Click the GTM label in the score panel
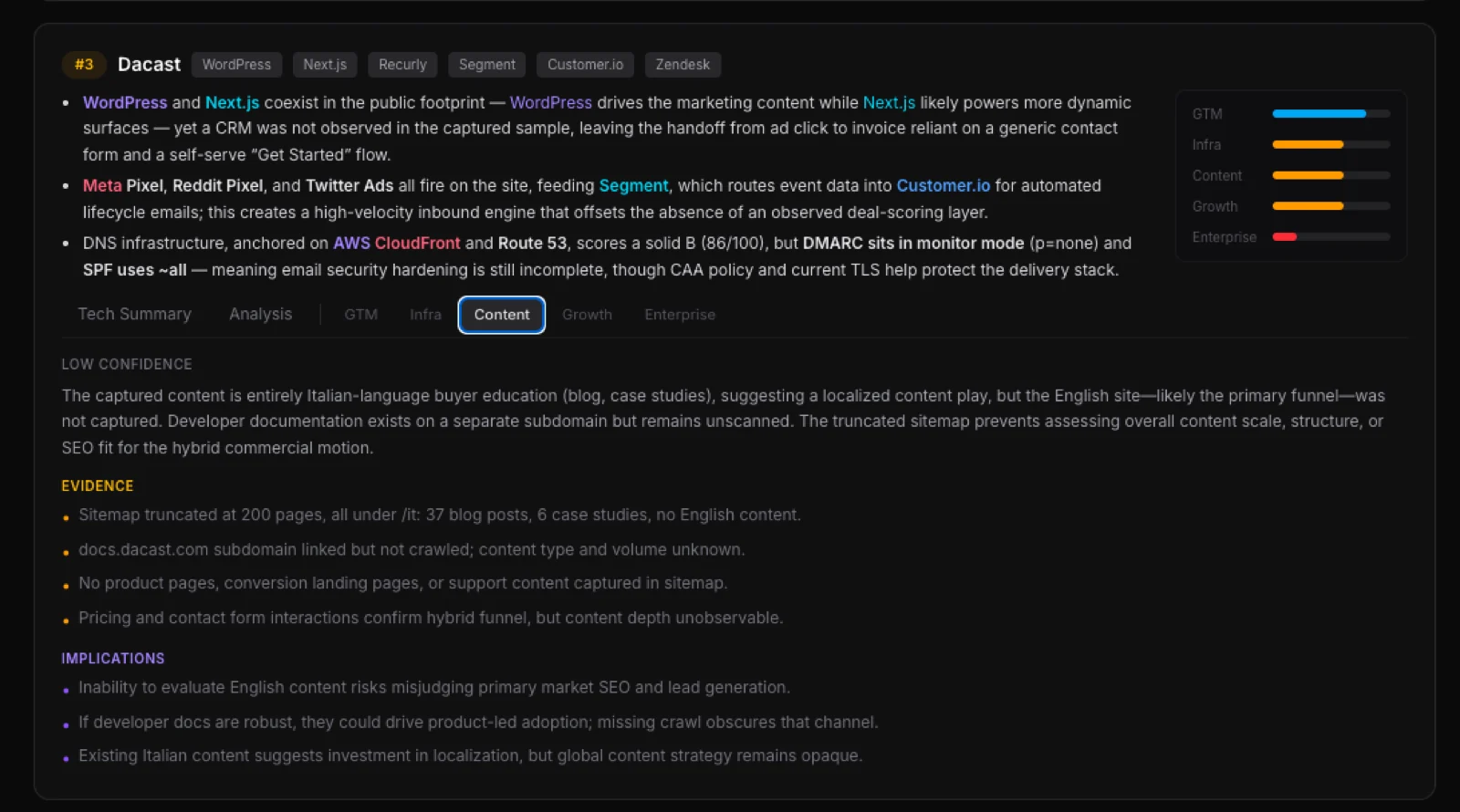The width and height of the screenshot is (1460, 812). [1207, 114]
